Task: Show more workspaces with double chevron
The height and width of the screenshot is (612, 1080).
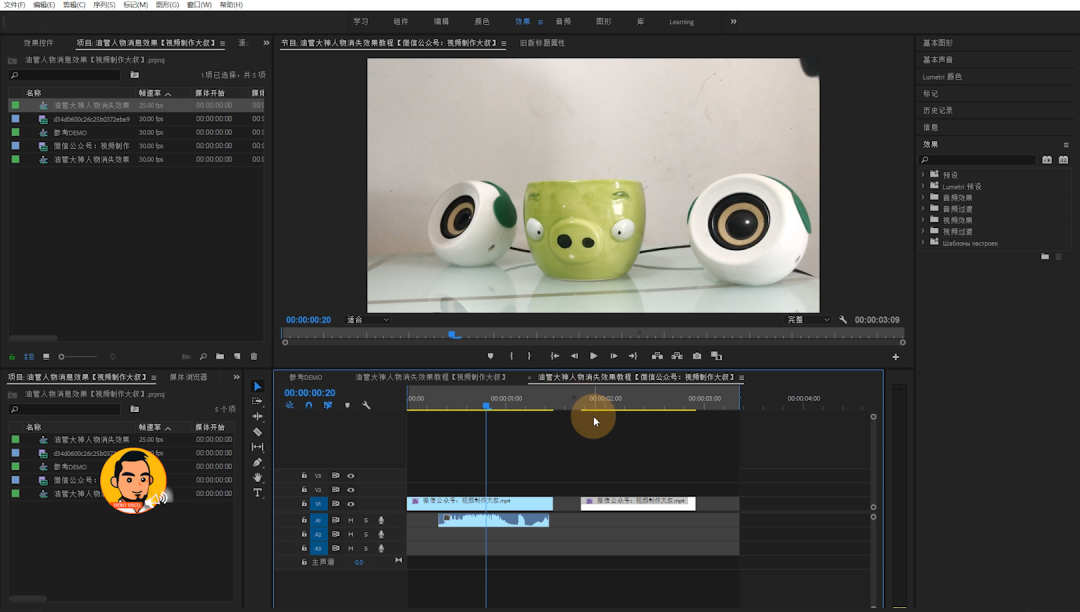Action: pos(734,21)
